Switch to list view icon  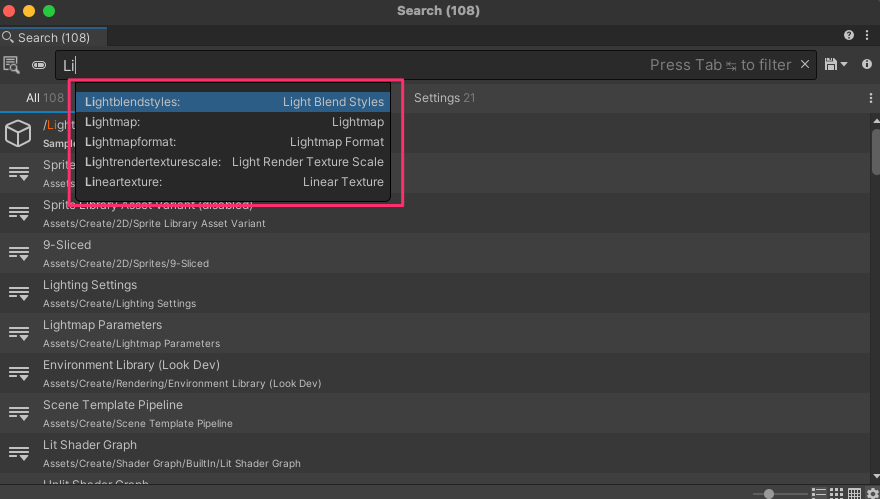819,493
